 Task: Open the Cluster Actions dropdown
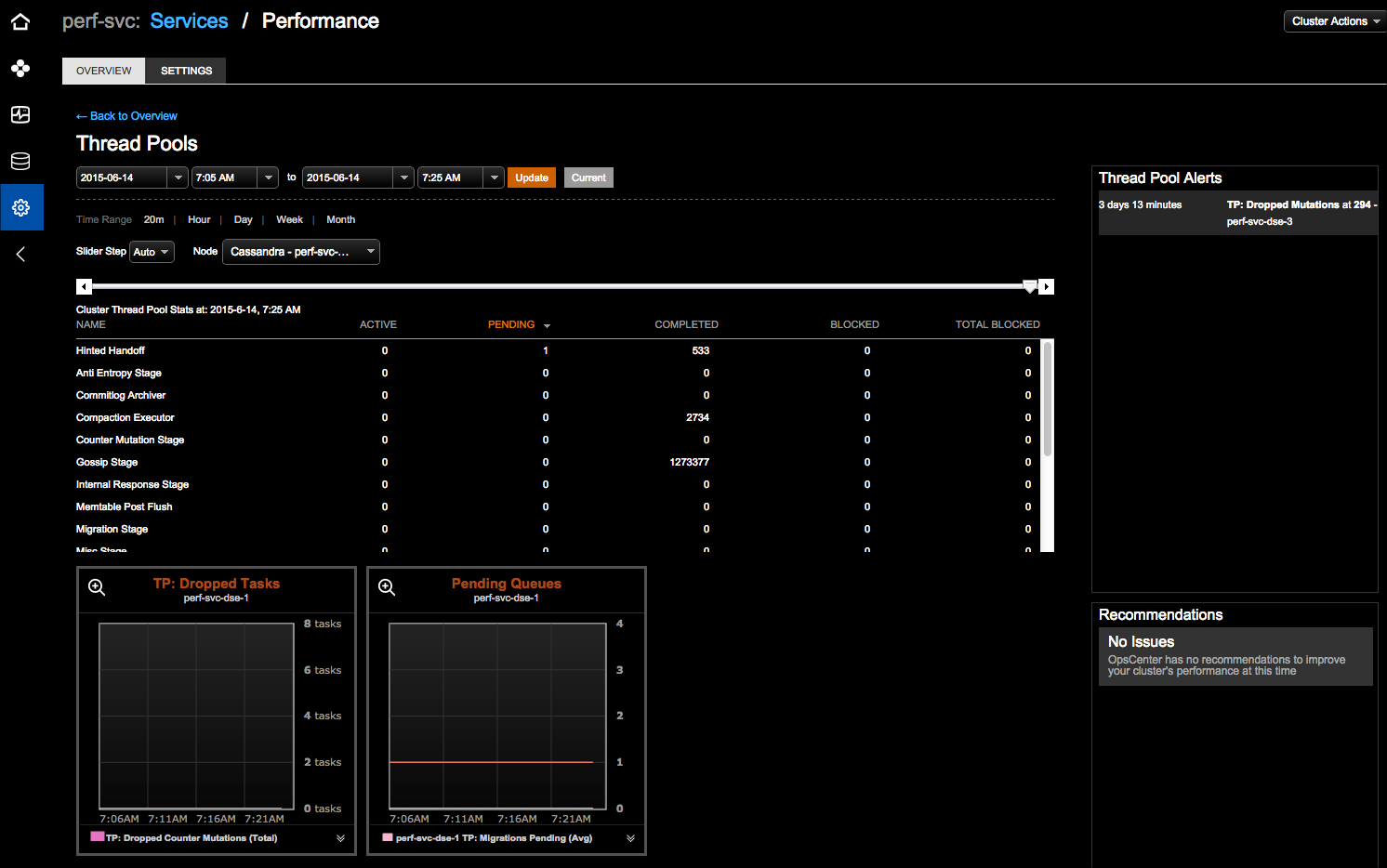click(1334, 20)
